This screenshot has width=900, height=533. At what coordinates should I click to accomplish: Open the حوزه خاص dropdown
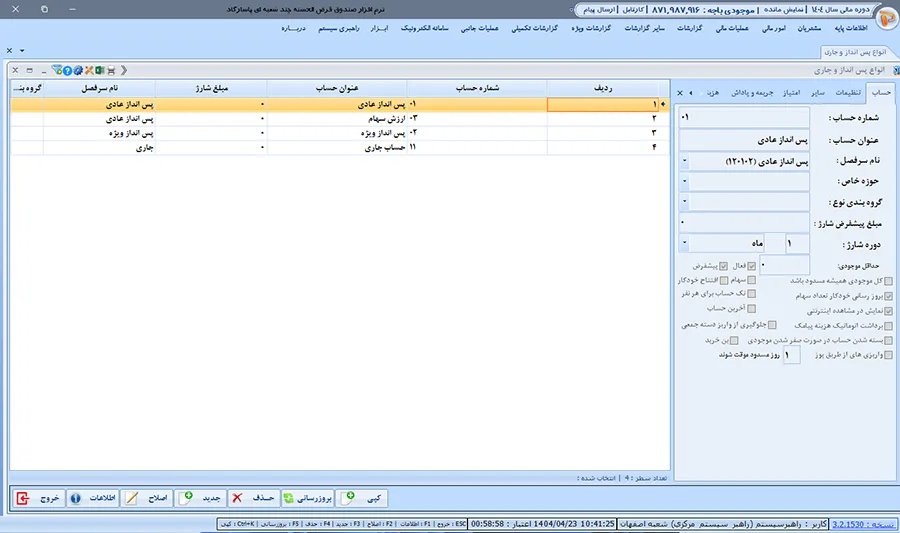coord(684,181)
